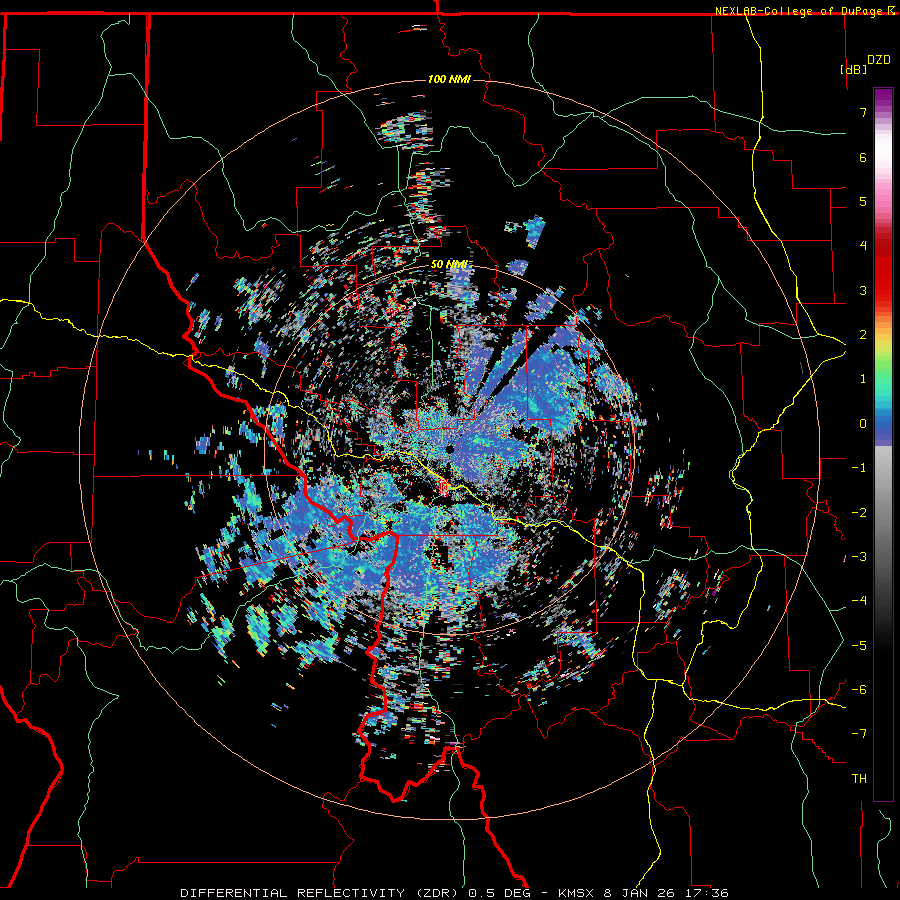
Task: Click the -1 value on the color scale
Action: pos(859,468)
